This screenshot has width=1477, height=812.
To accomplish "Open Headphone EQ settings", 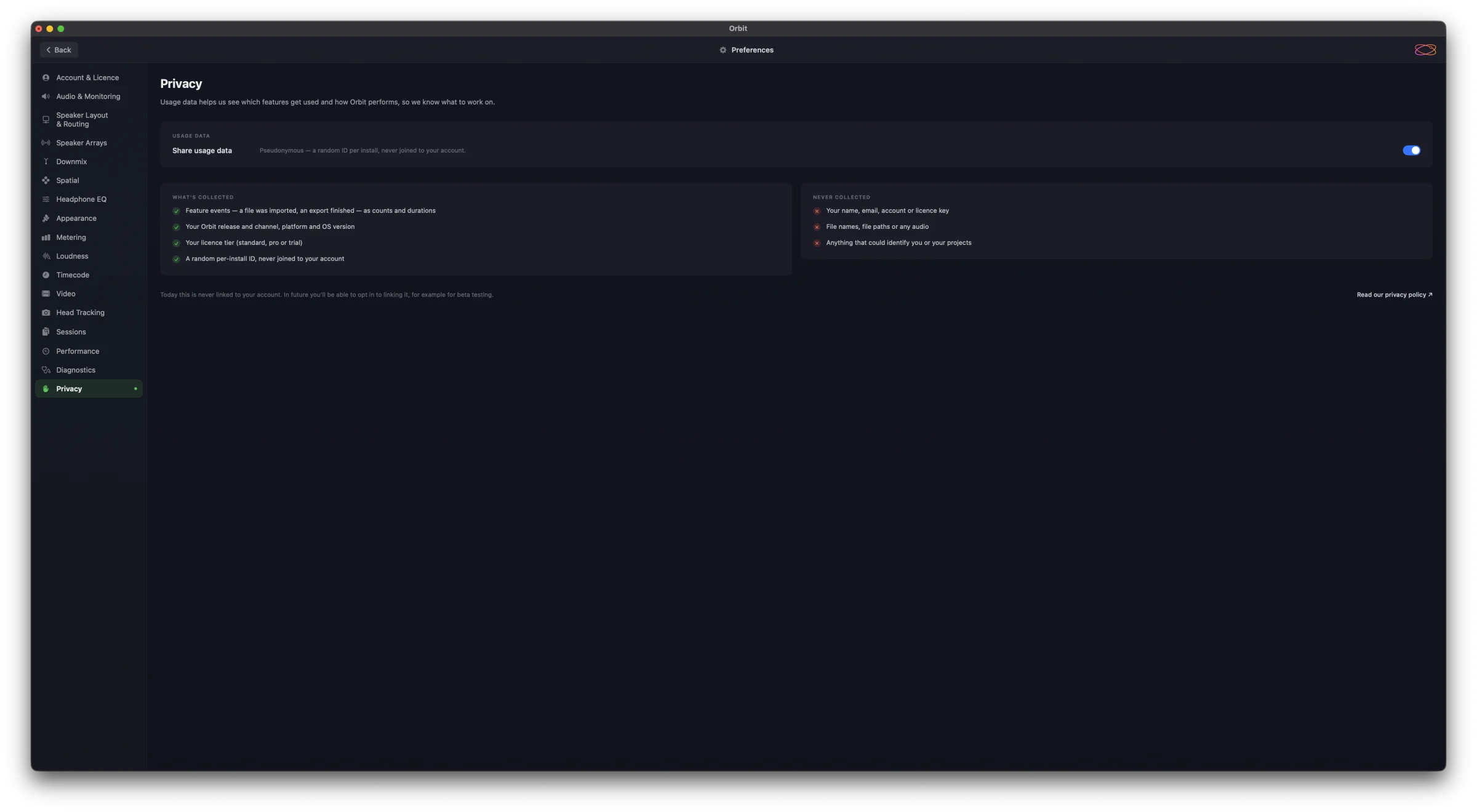I will 89,199.
